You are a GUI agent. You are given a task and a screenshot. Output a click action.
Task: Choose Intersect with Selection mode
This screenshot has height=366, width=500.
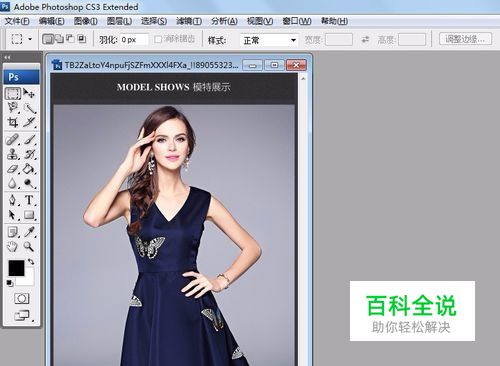[82, 39]
